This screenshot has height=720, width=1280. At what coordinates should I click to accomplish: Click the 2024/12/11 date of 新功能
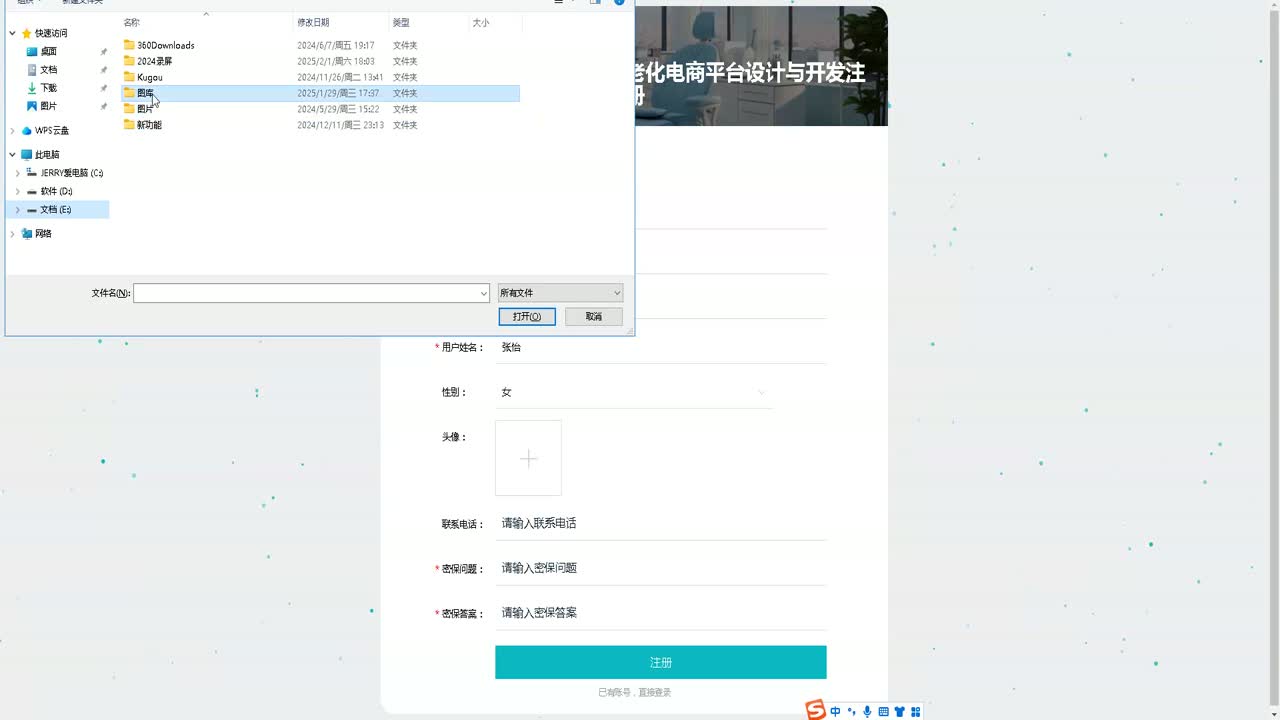pos(340,125)
